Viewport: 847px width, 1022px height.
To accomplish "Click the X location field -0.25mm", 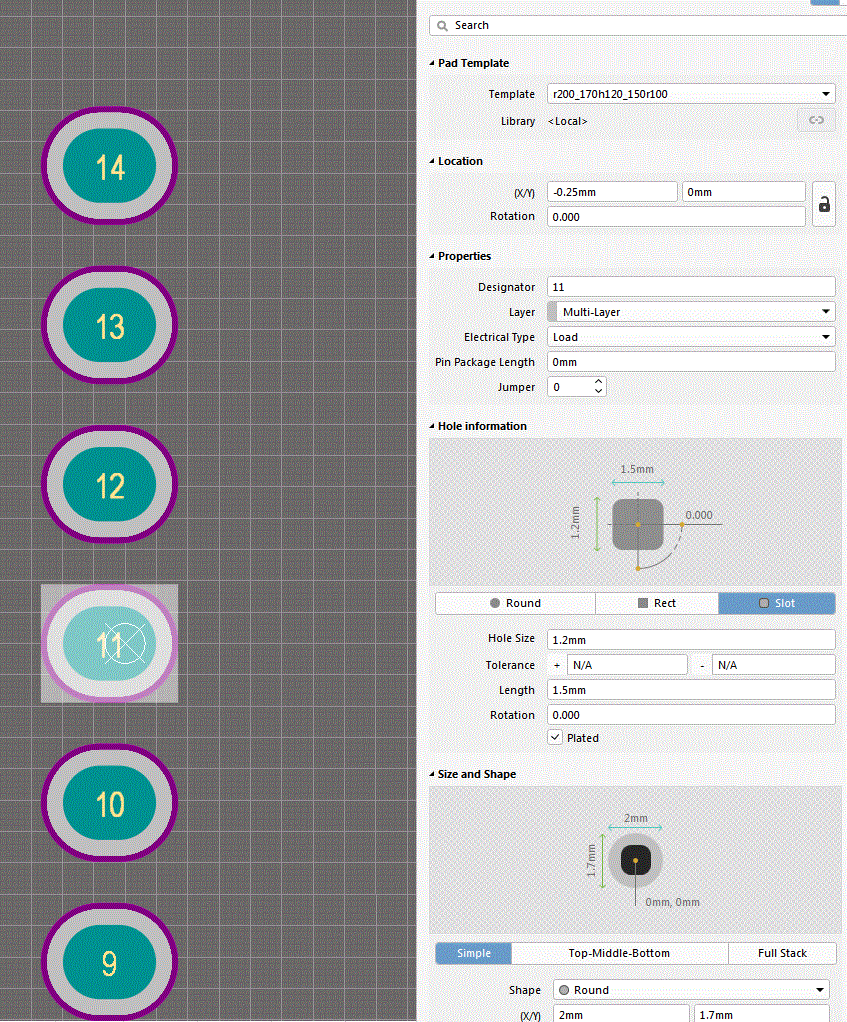I will pos(612,192).
